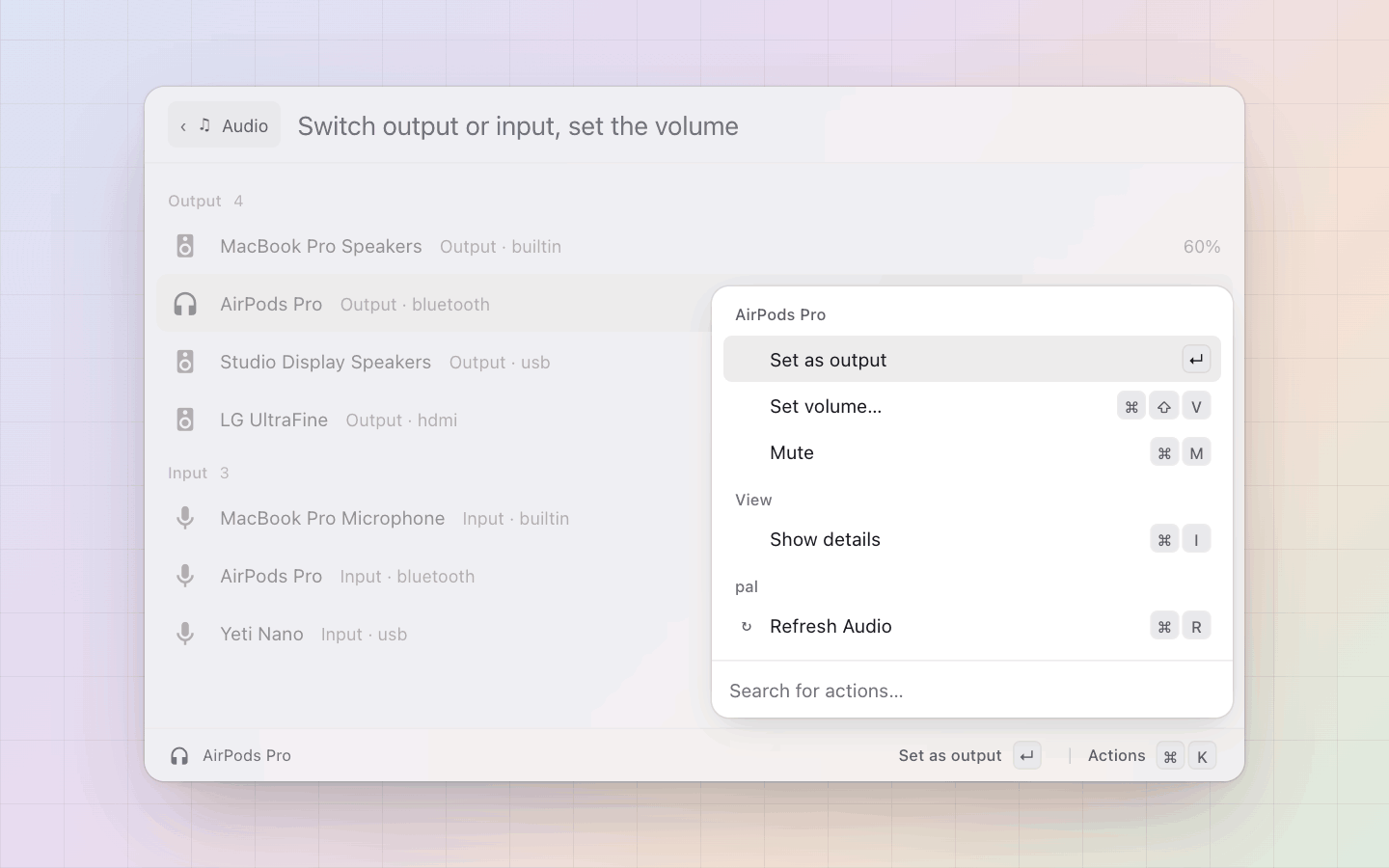This screenshot has height=868, width=1389.
Task: Click the 60% volume value for MacBook Pro Speakers
Action: coord(1202,247)
